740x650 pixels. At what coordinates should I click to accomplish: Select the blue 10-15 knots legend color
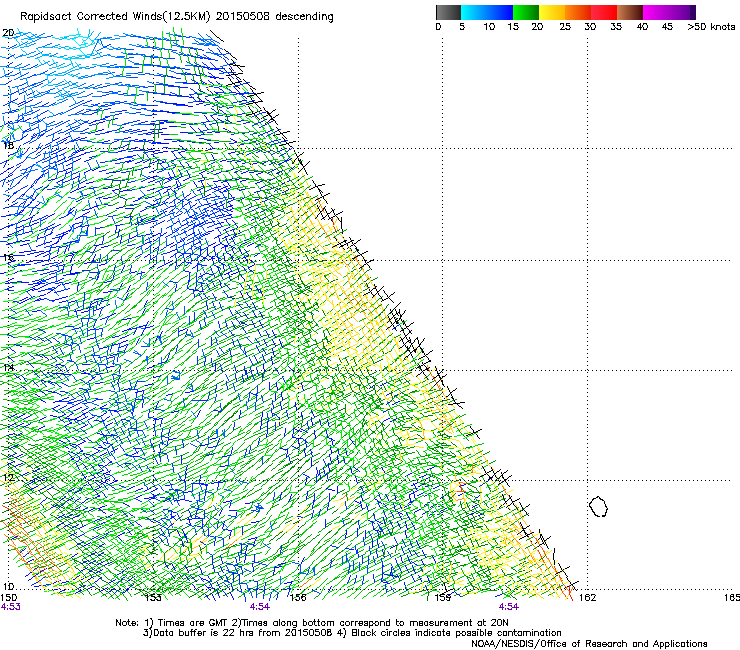(x=500, y=12)
